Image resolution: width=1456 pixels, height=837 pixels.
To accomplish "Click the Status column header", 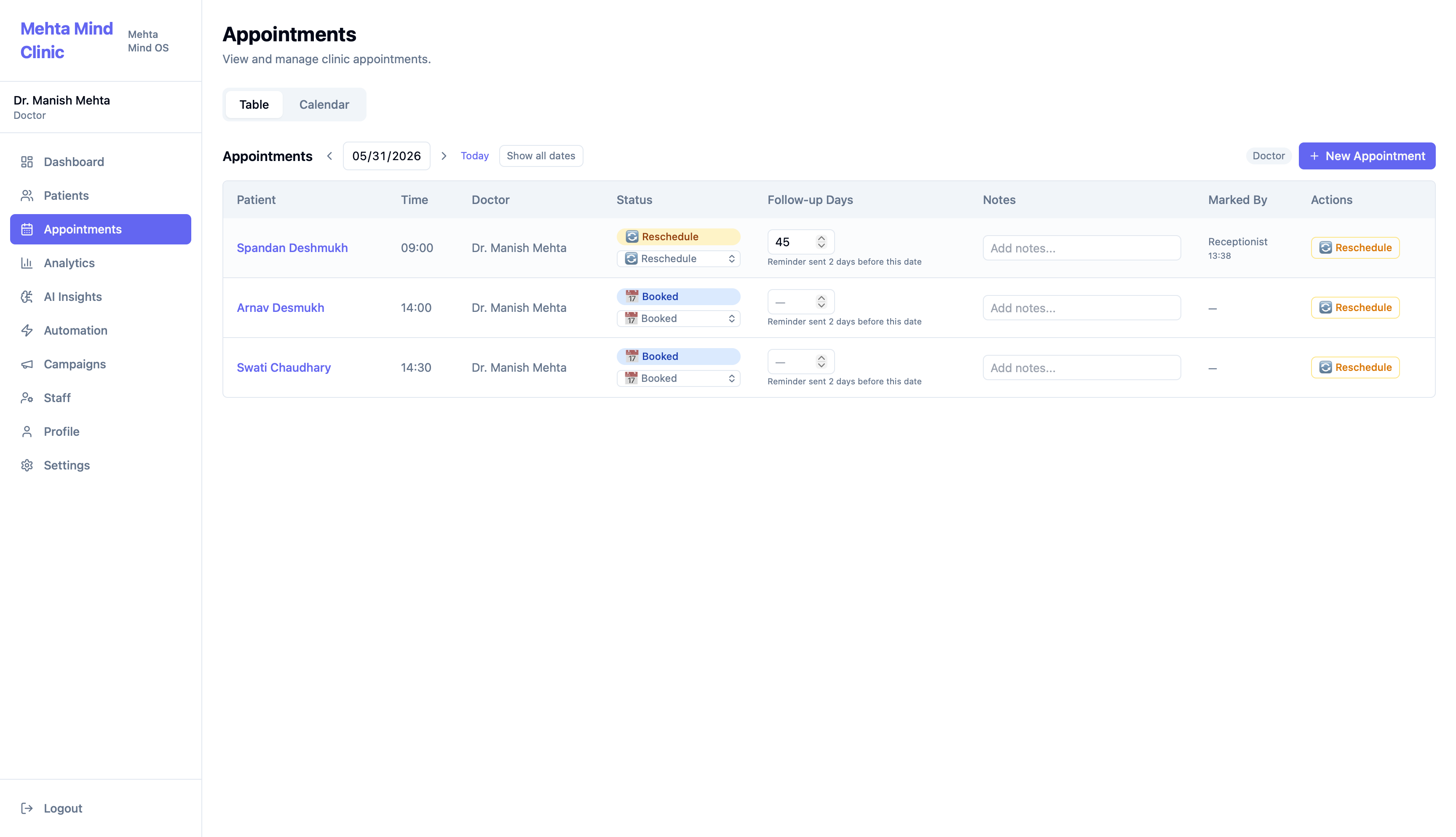I will click(634, 200).
